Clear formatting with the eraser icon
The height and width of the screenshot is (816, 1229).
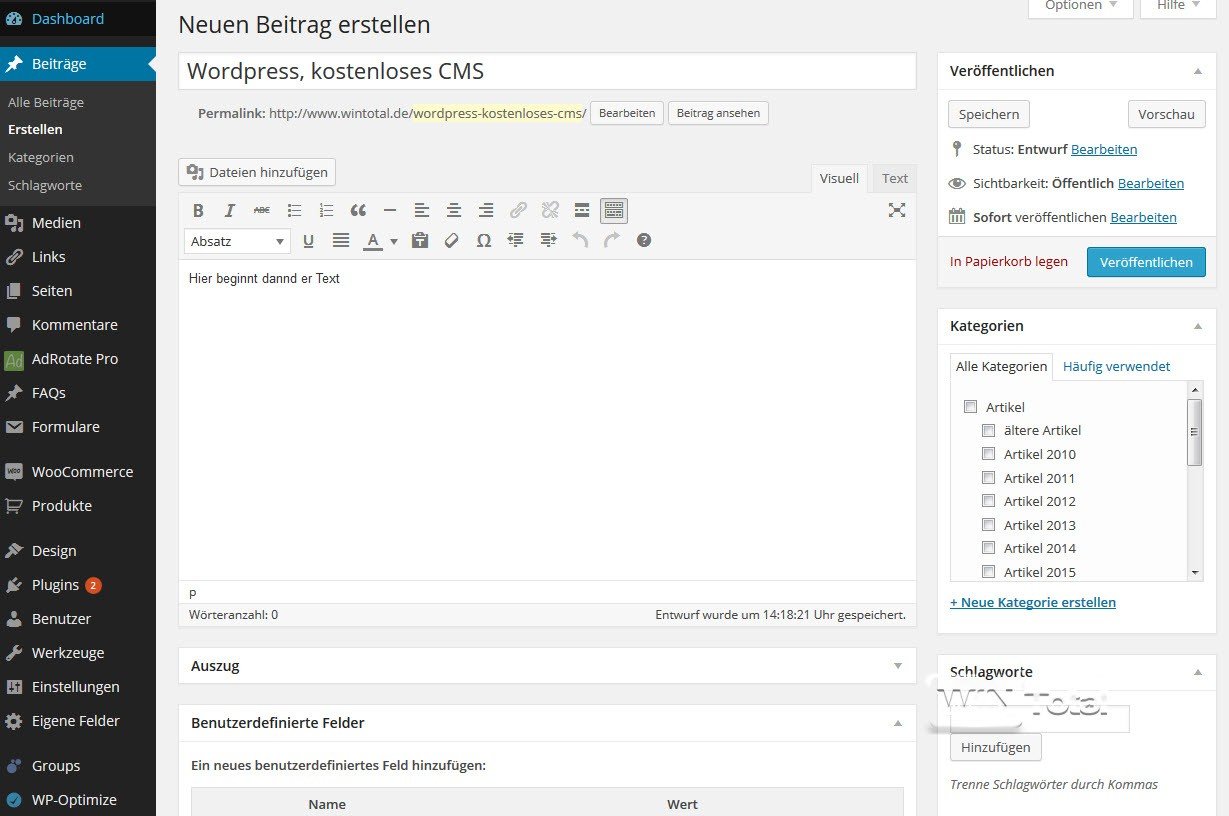tap(452, 240)
